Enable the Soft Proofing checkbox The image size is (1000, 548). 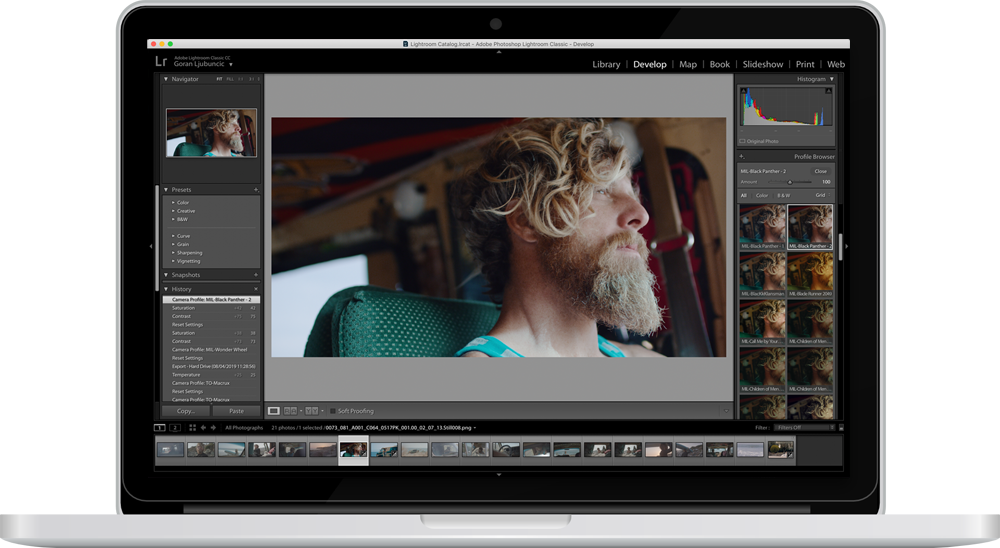coord(333,411)
